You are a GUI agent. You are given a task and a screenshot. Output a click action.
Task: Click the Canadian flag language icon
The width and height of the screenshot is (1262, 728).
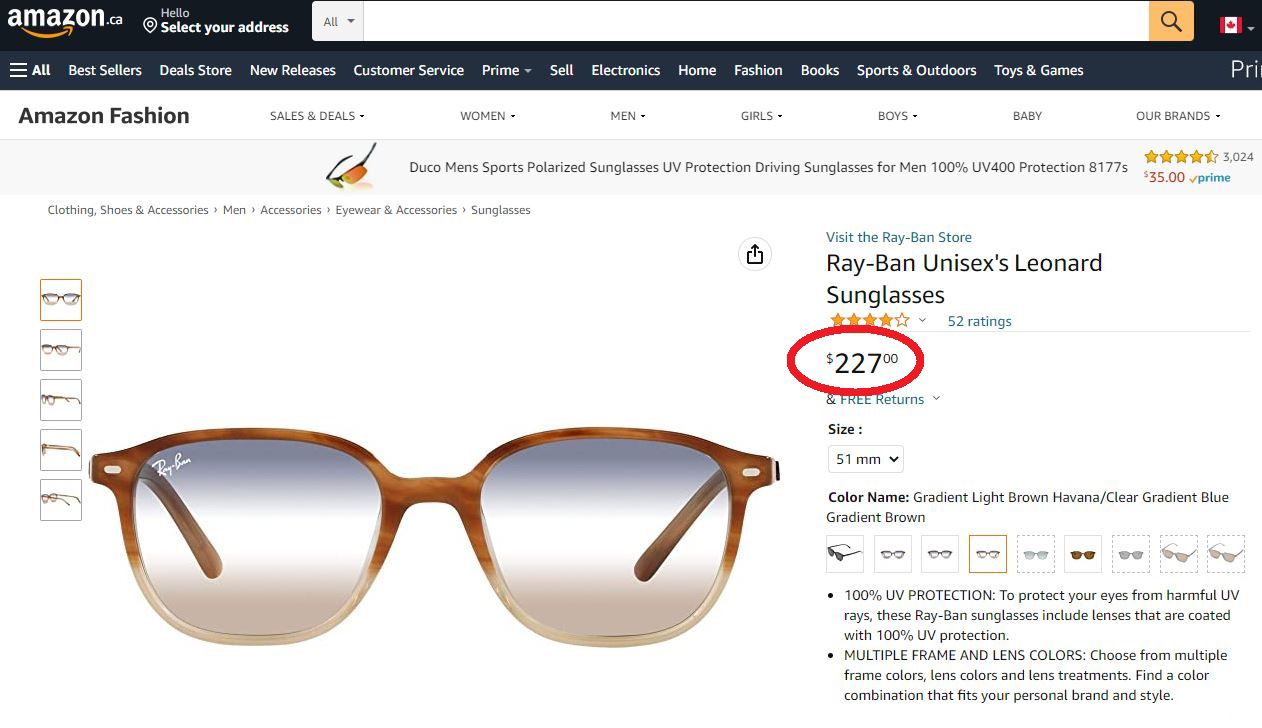point(1231,25)
